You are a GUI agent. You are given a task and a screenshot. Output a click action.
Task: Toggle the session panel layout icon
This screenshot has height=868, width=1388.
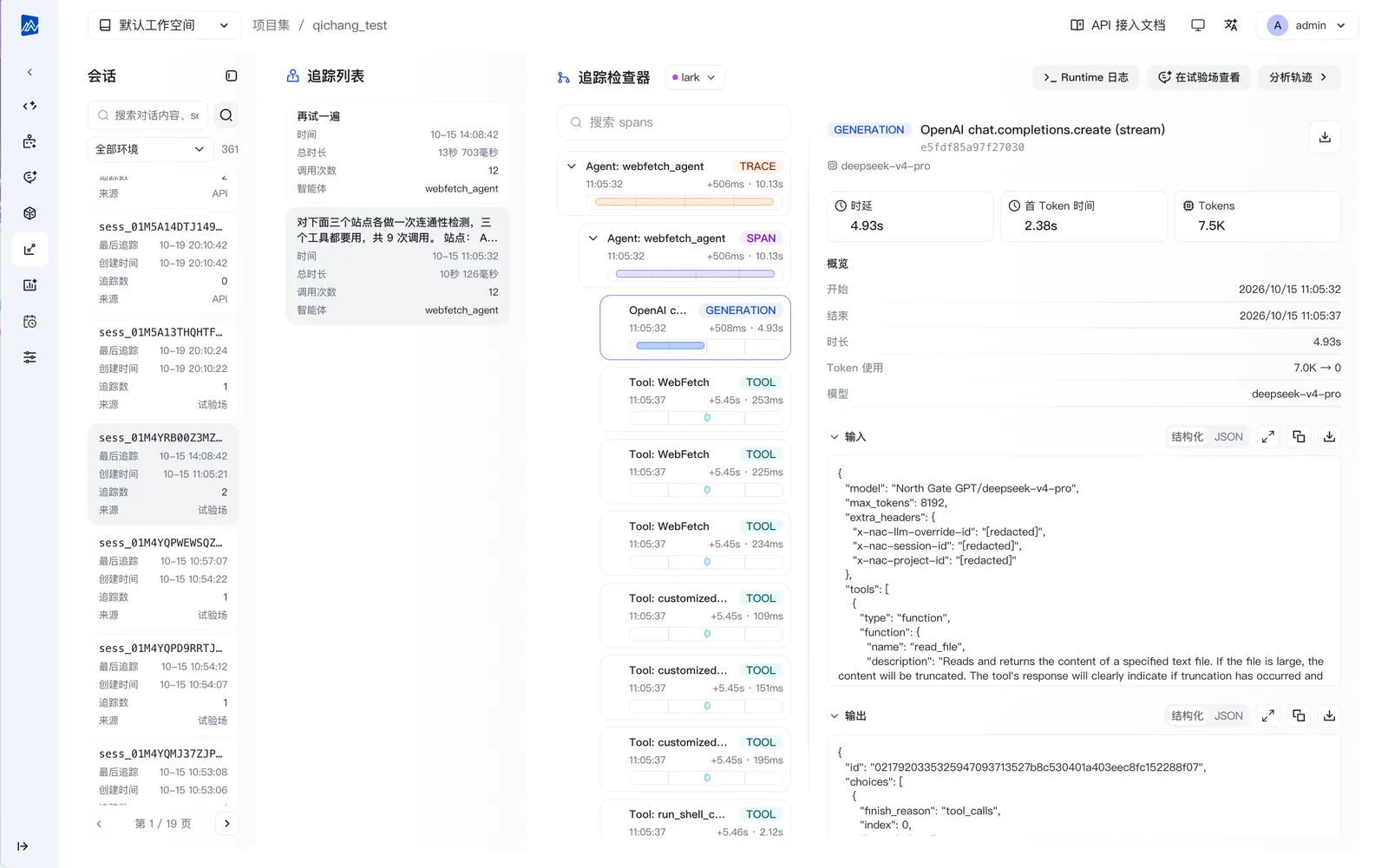(231, 76)
